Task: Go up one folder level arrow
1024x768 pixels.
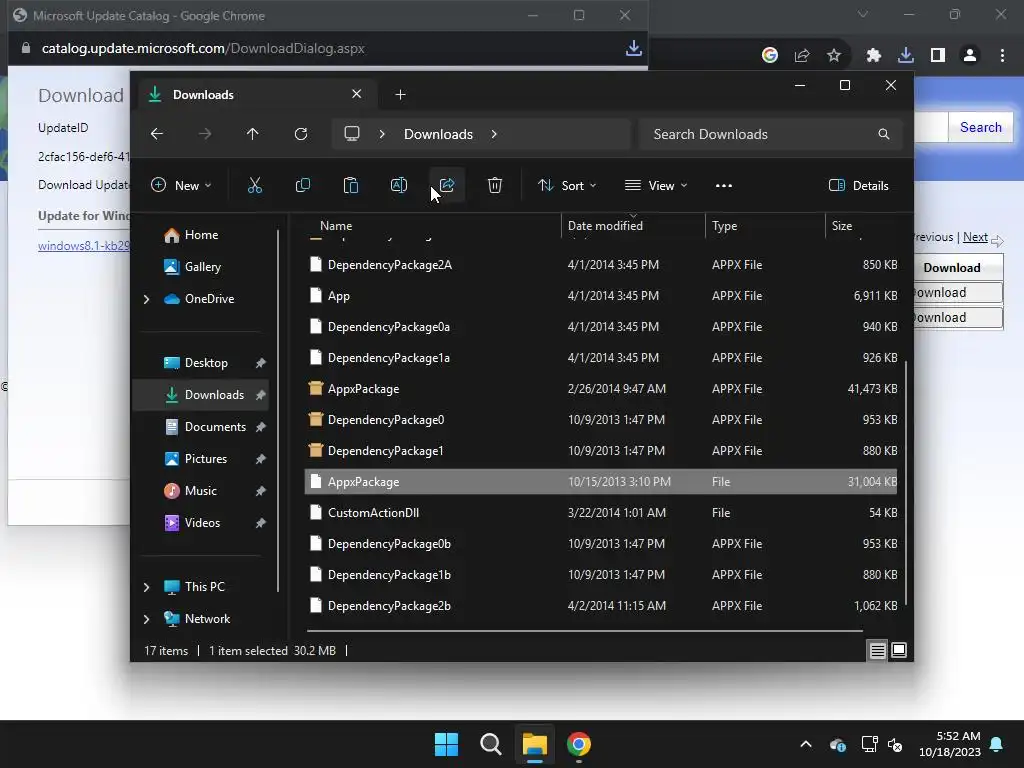Action: click(x=253, y=134)
